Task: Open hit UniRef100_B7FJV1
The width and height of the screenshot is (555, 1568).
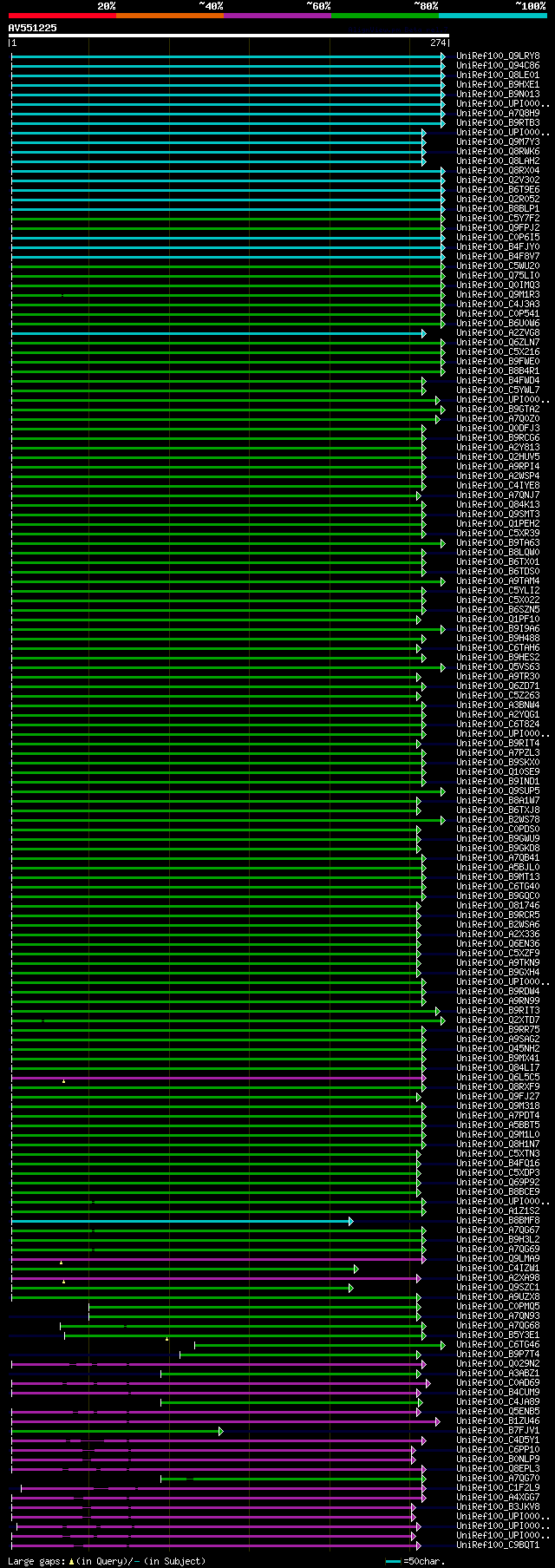Action: point(498,1430)
